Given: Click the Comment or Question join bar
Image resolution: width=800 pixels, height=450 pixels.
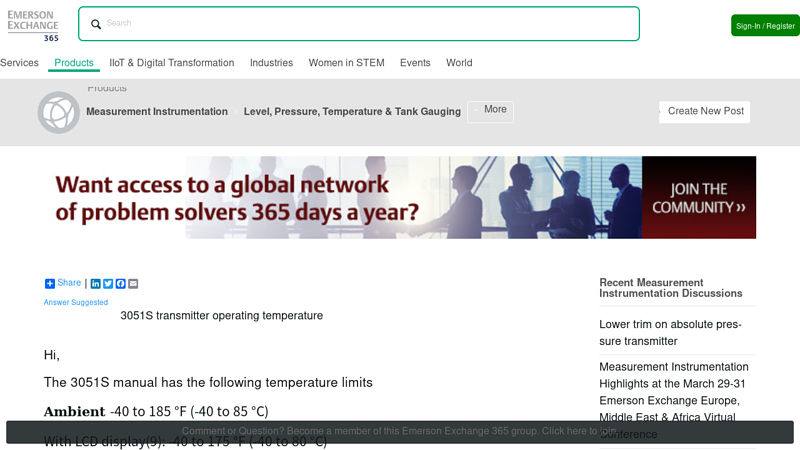Looking at the screenshot, I should pos(399,432).
